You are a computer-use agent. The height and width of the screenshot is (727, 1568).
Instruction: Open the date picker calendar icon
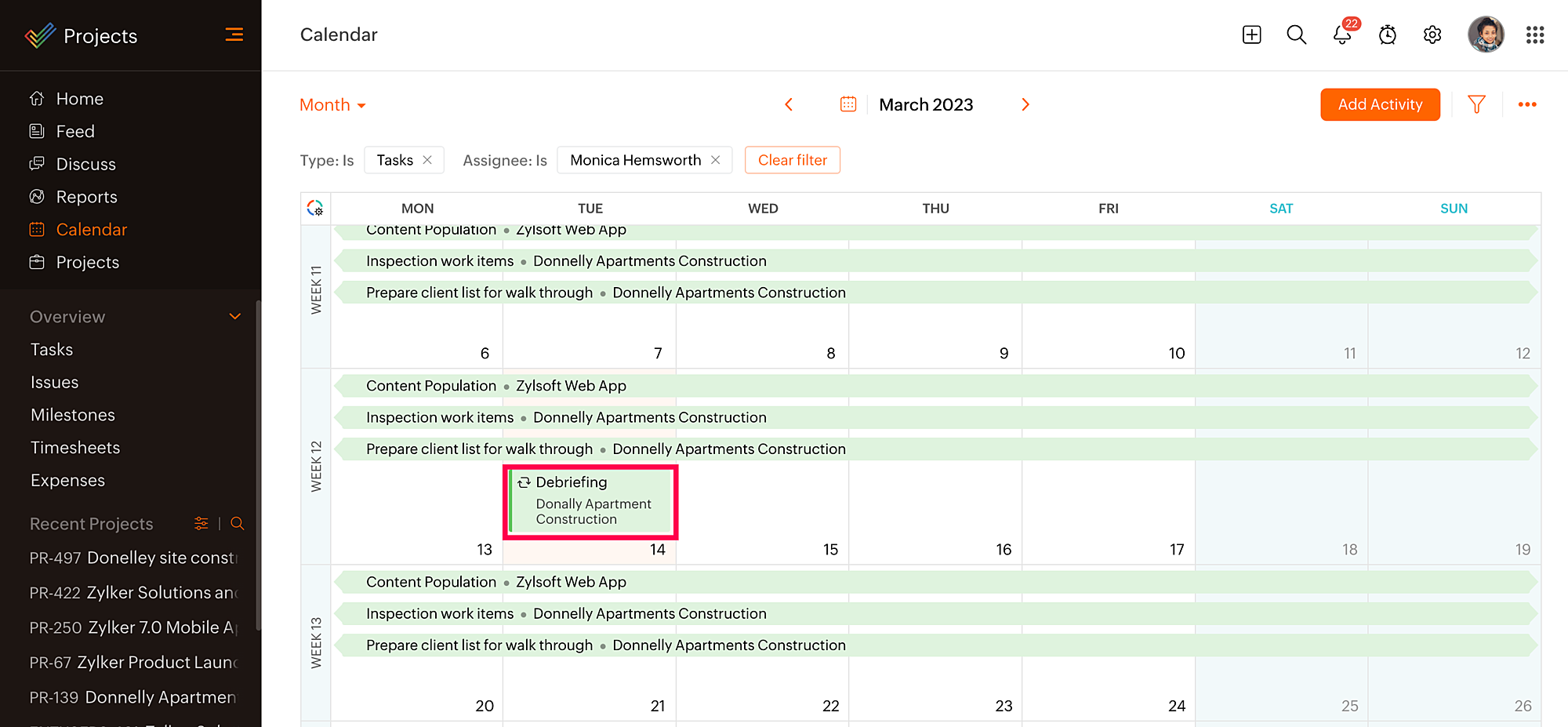click(848, 104)
